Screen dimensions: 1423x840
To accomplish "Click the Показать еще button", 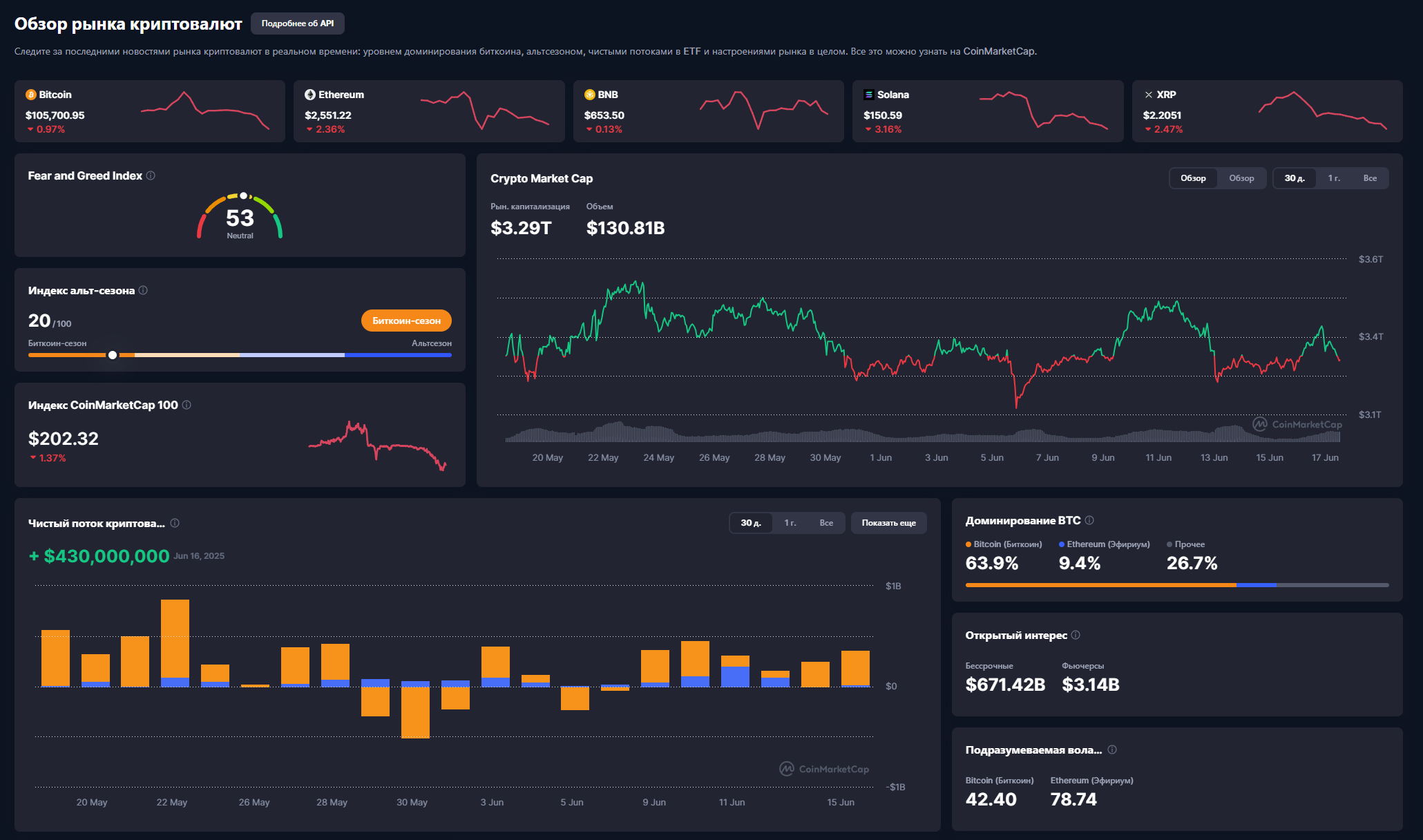I will pyautogui.click(x=889, y=523).
